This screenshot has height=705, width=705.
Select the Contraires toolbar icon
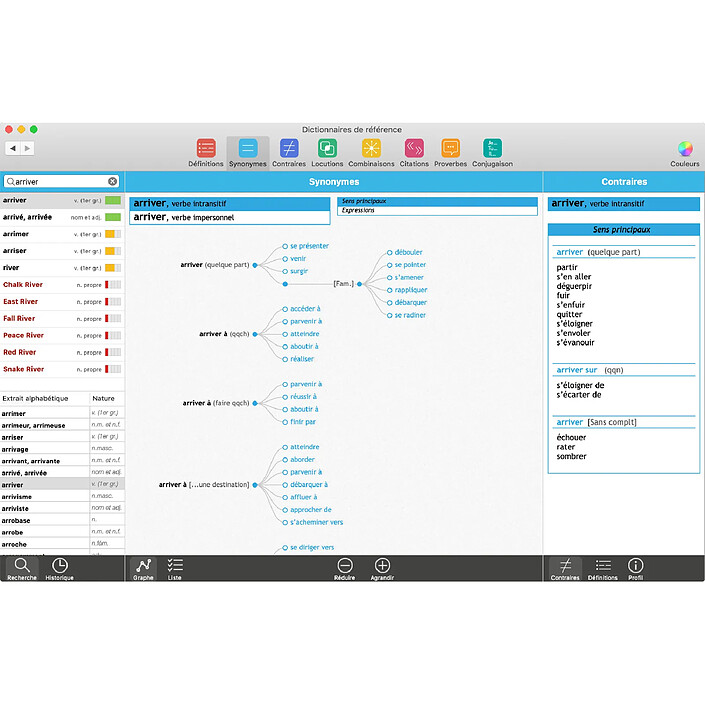(289, 149)
